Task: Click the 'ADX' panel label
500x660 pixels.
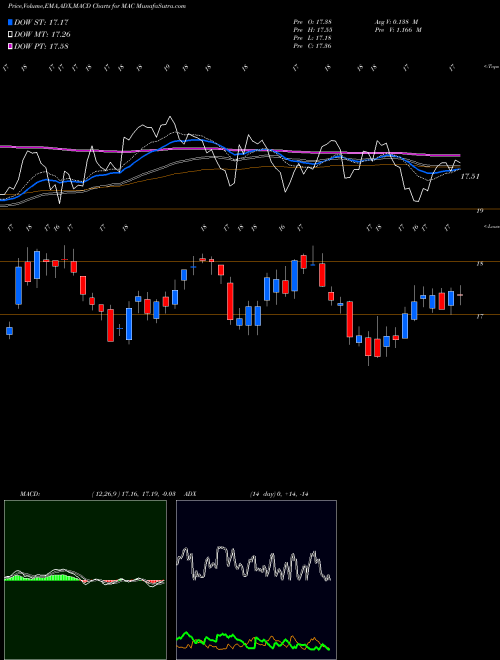Action: pyautogui.click(x=191, y=494)
